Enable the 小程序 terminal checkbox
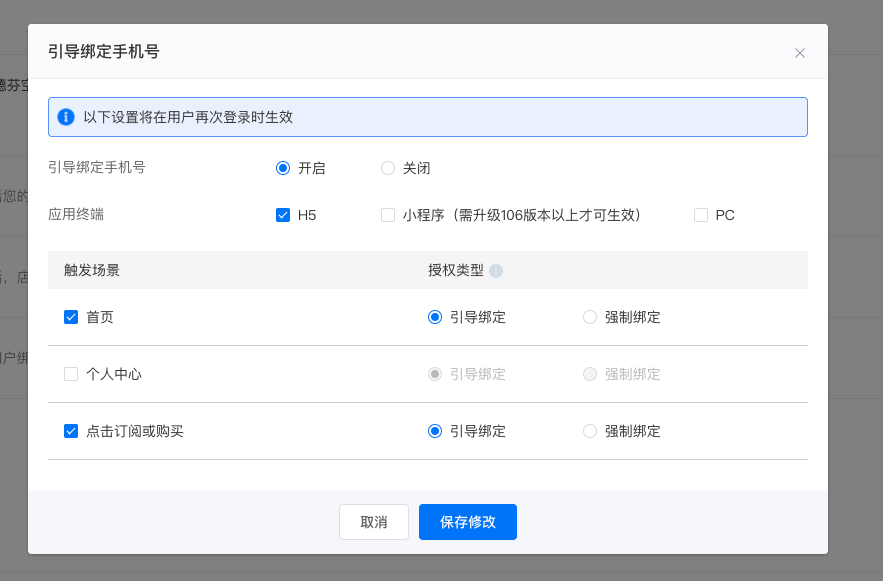This screenshot has height=581, width=883. coord(388,215)
